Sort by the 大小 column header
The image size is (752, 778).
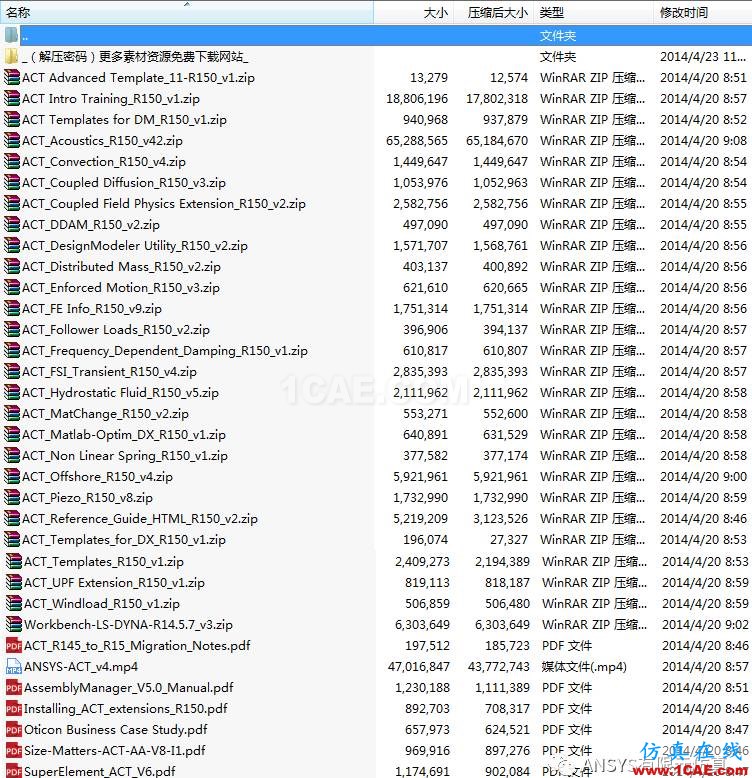tap(413, 12)
